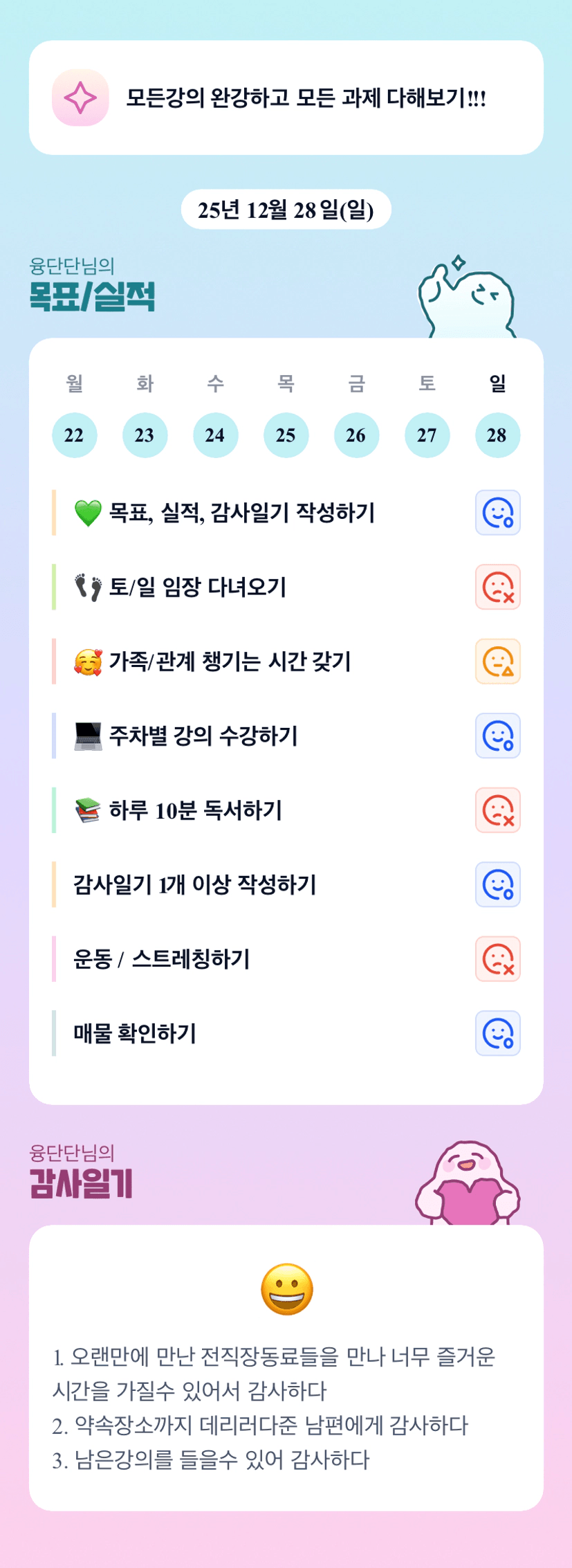Click blue success face for 주차별 강의 수강하기
The height and width of the screenshot is (1568, 572).
tap(497, 736)
